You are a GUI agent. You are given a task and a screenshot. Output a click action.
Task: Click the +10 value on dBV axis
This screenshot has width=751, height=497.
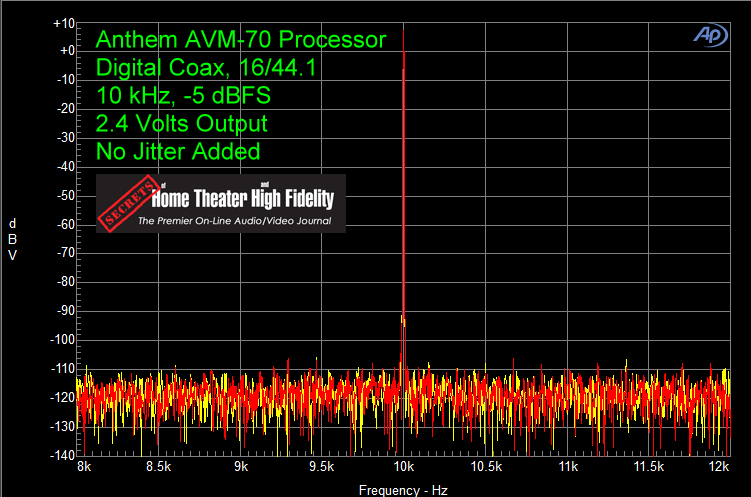(63, 22)
